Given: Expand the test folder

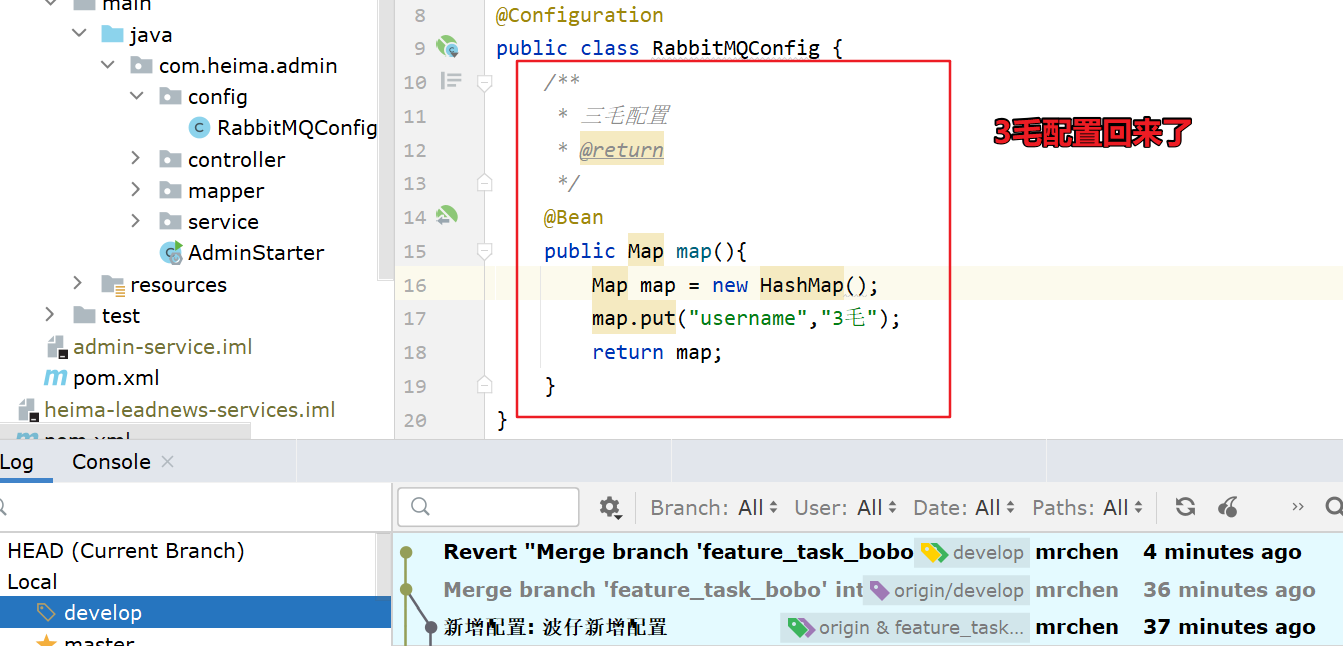Looking at the screenshot, I should click(x=50, y=315).
